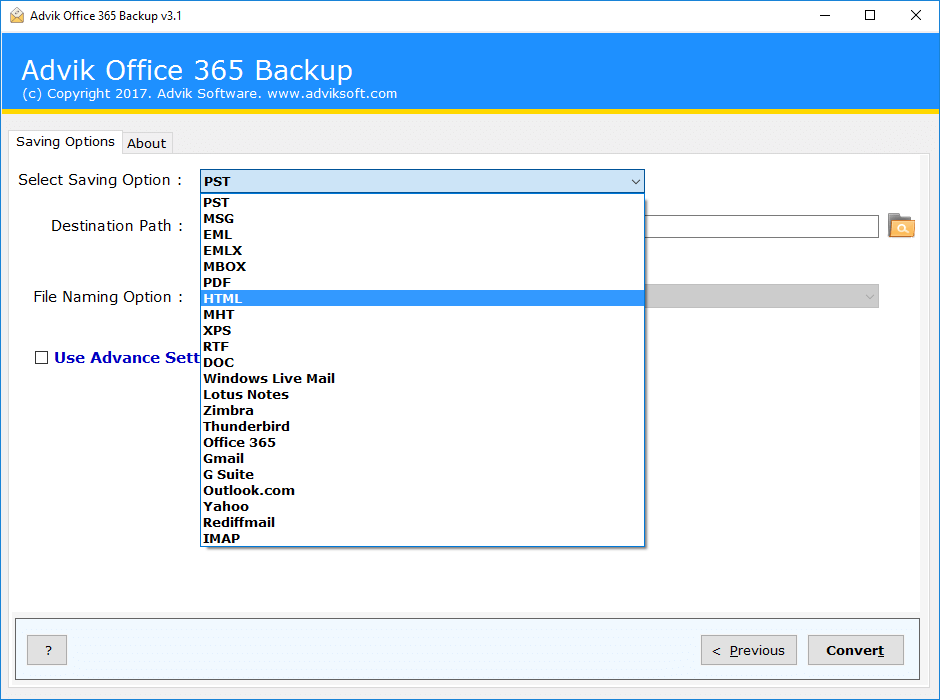Enable the Use Advance Settings checkbox
Viewport: 940px width, 700px height.
[41, 357]
